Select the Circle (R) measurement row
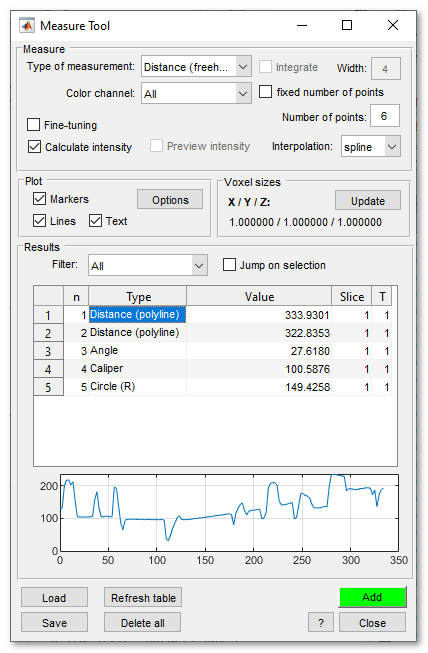This screenshot has height=653, width=428. [x=212, y=387]
